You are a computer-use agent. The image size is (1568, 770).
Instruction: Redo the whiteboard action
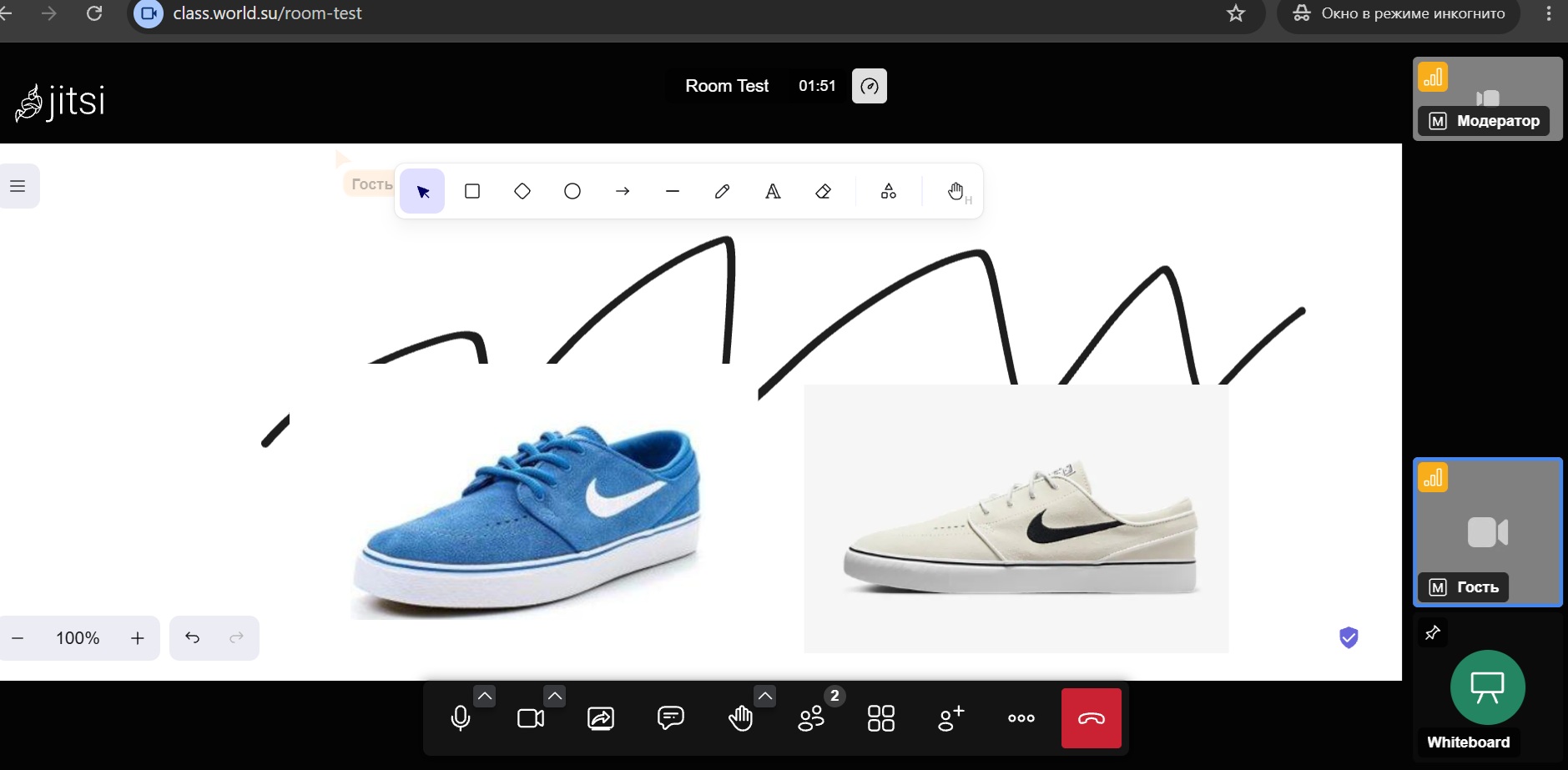(236, 638)
